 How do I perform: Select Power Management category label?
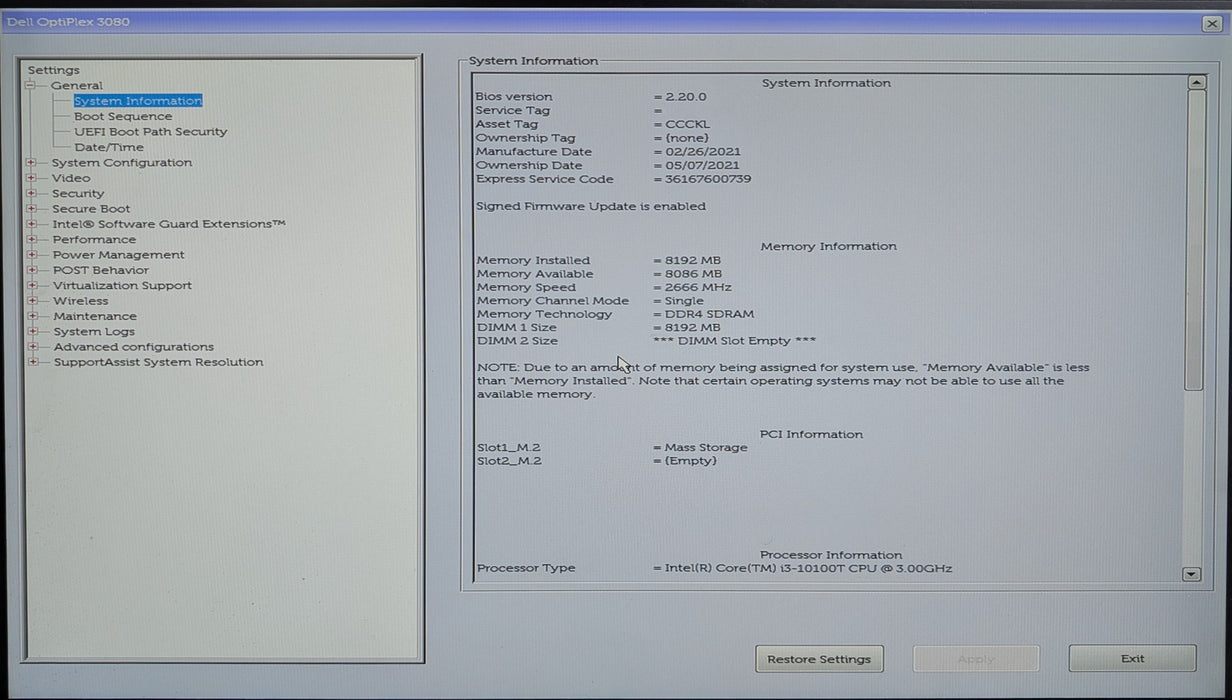point(119,255)
